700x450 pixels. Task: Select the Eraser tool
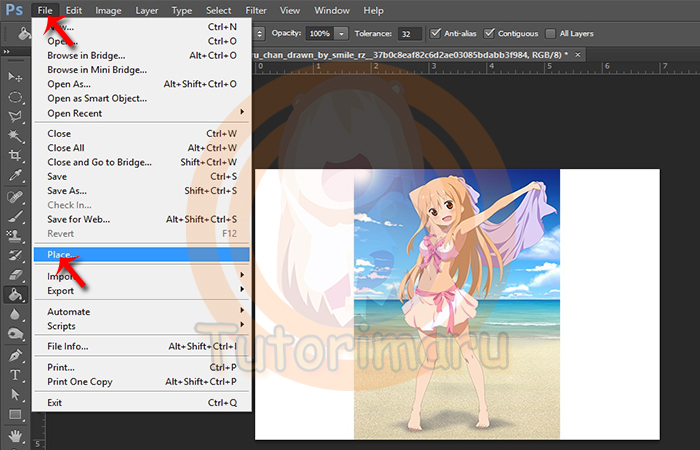tap(15, 274)
